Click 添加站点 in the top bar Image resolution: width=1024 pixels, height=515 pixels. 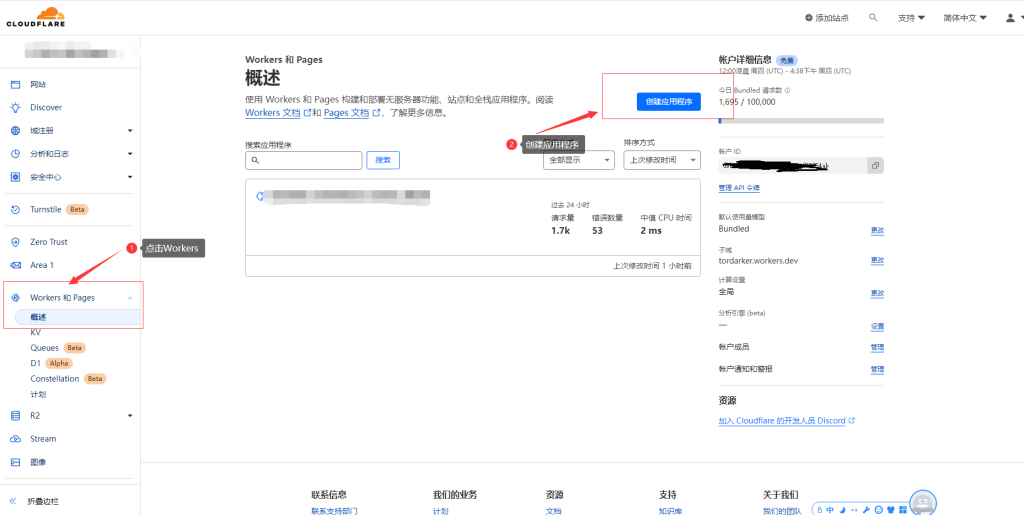tap(827, 18)
